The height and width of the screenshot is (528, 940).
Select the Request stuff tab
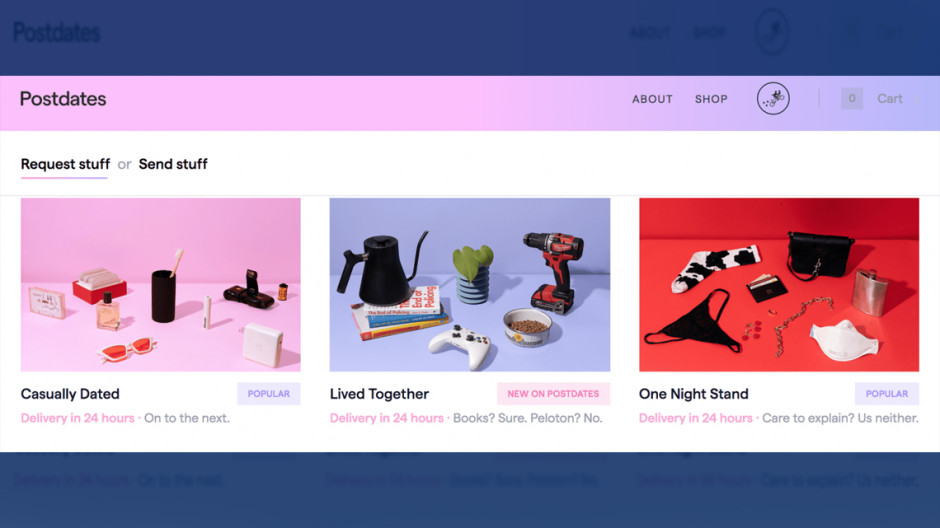(65, 164)
